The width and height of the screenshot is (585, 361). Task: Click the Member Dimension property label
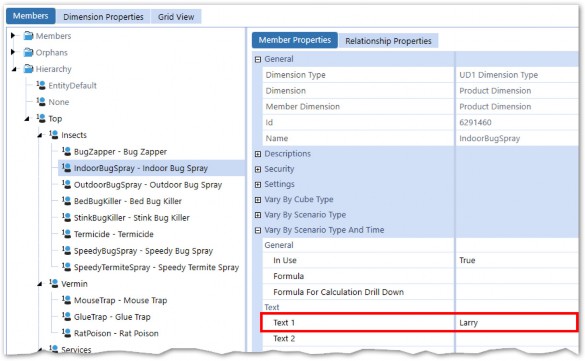click(303, 107)
